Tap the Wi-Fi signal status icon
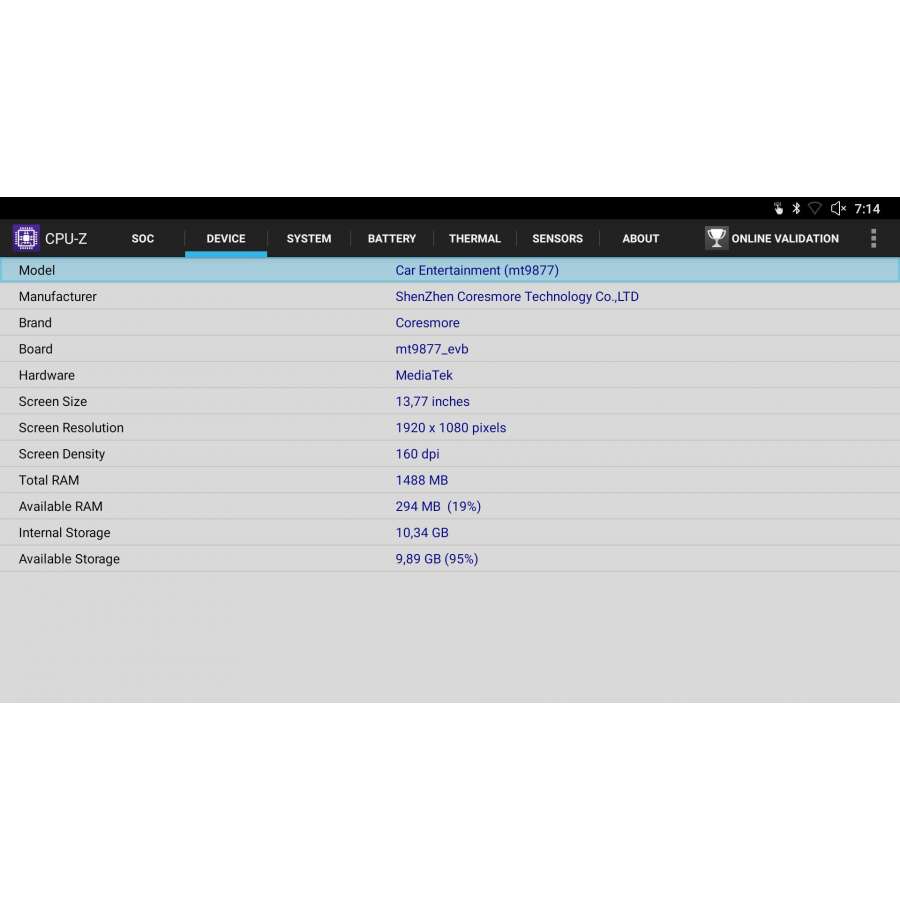Screen dimensions: 900x900 coord(814,208)
